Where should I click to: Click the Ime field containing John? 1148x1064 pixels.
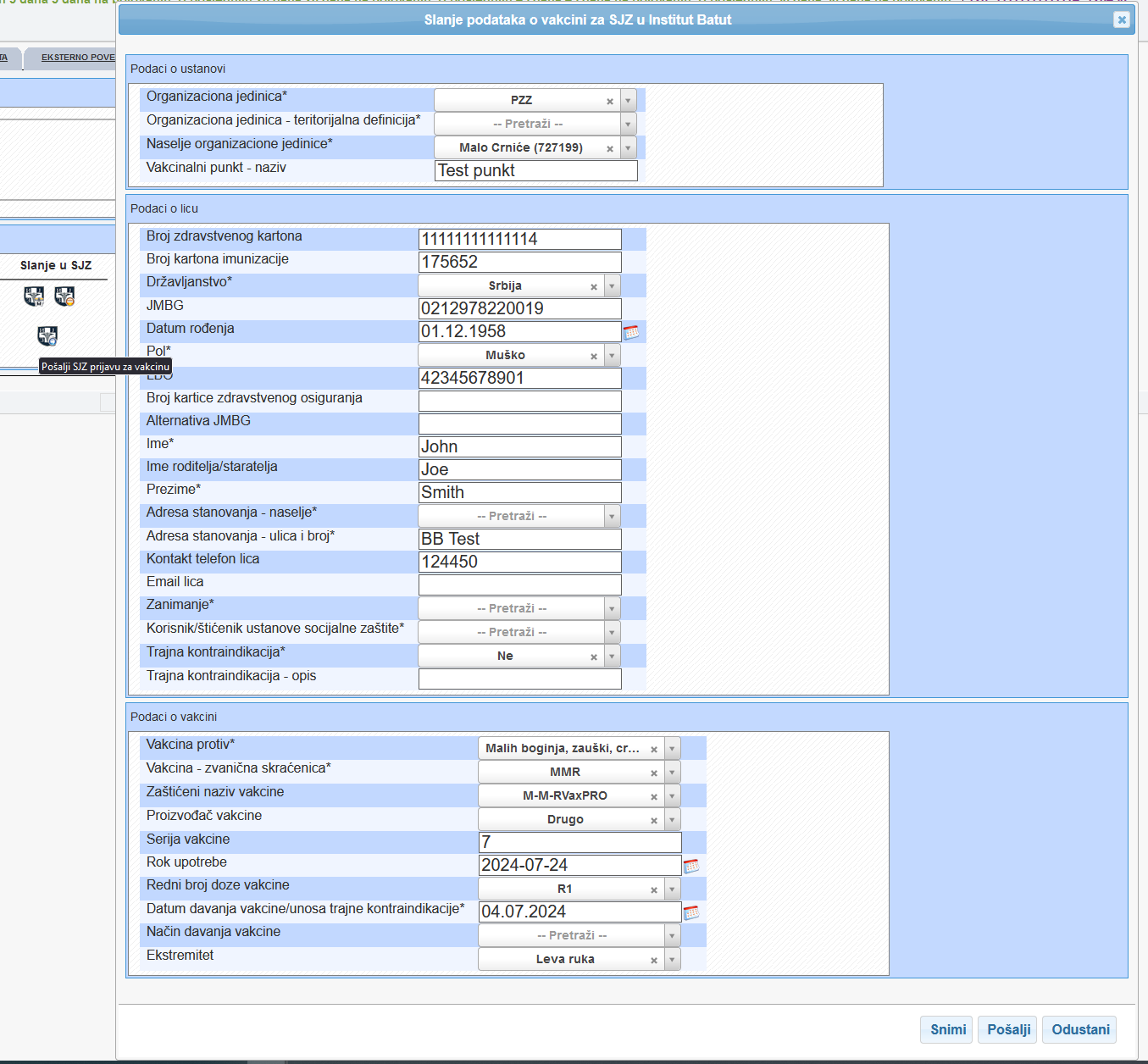pyautogui.click(x=520, y=446)
